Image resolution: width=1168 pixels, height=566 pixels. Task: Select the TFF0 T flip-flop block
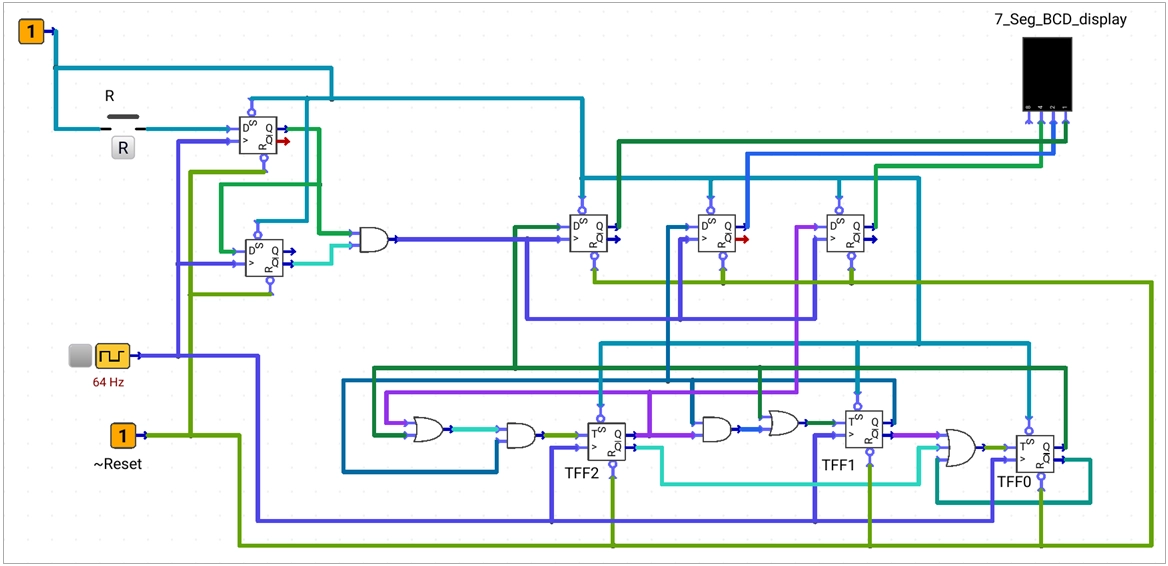click(1035, 454)
